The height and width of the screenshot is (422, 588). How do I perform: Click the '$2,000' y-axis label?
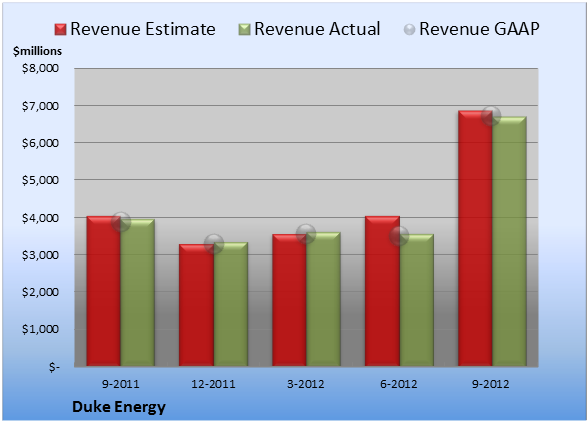(40, 292)
